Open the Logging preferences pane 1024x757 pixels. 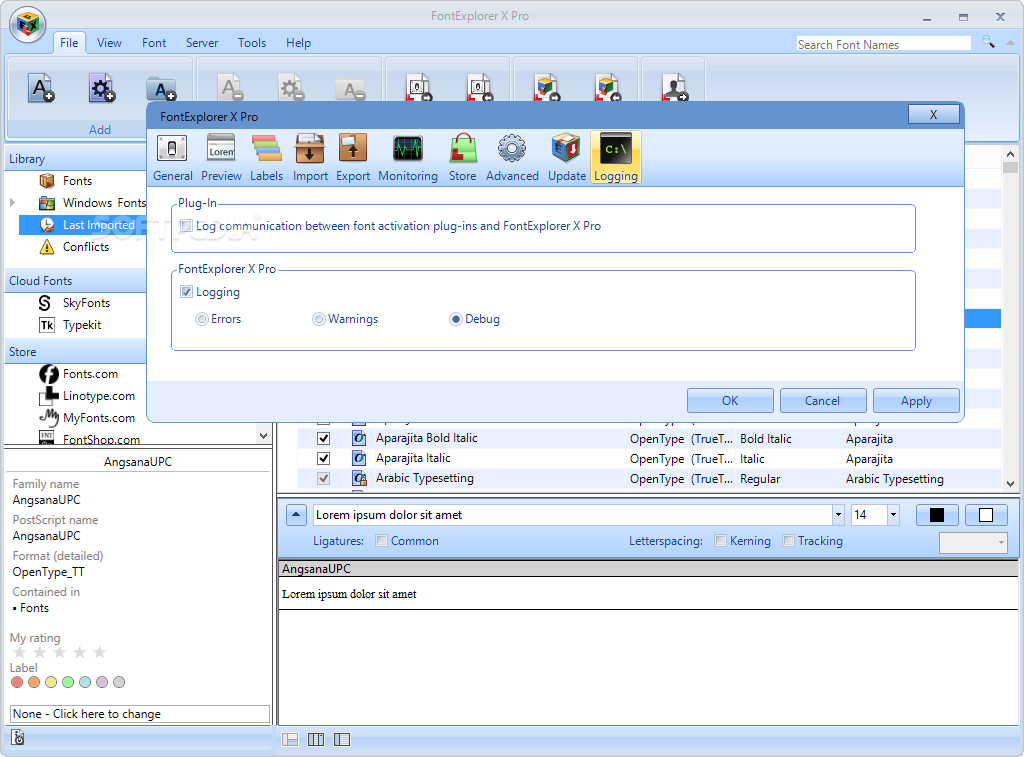[616, 157]
